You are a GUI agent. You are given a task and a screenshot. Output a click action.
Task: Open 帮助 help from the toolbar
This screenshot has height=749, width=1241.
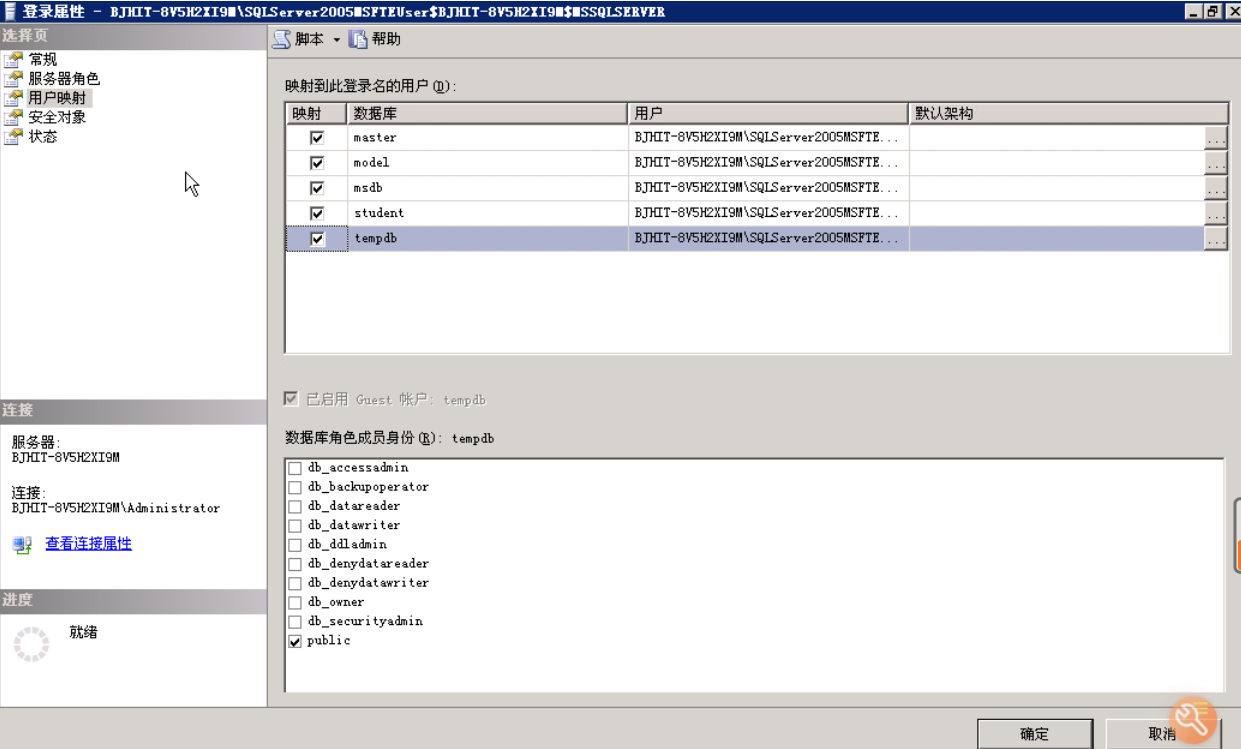tap(375, 39)
